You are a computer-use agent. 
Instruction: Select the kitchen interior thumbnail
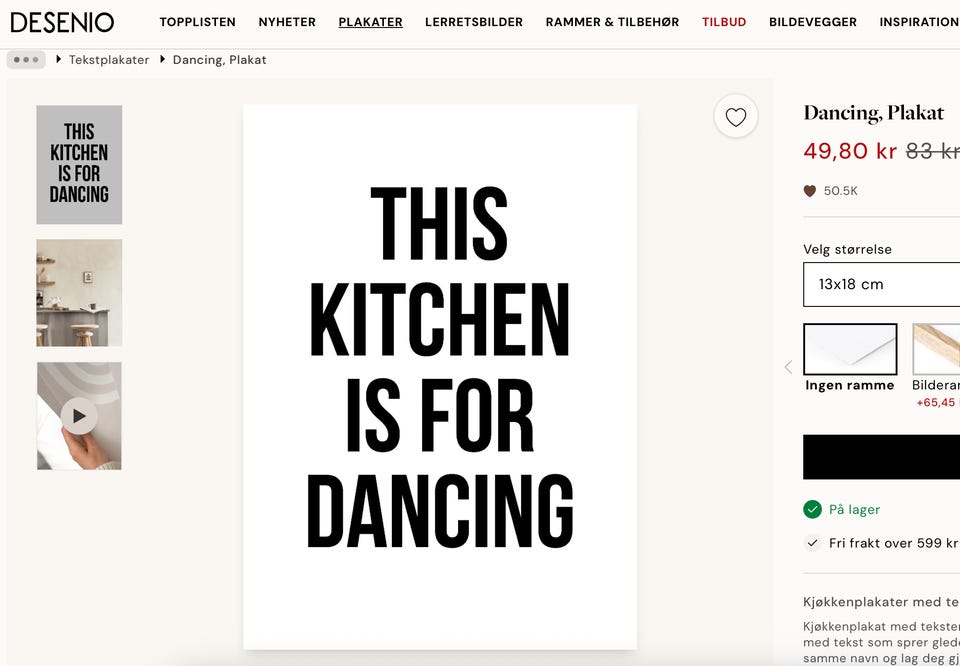tap(79, 293)
